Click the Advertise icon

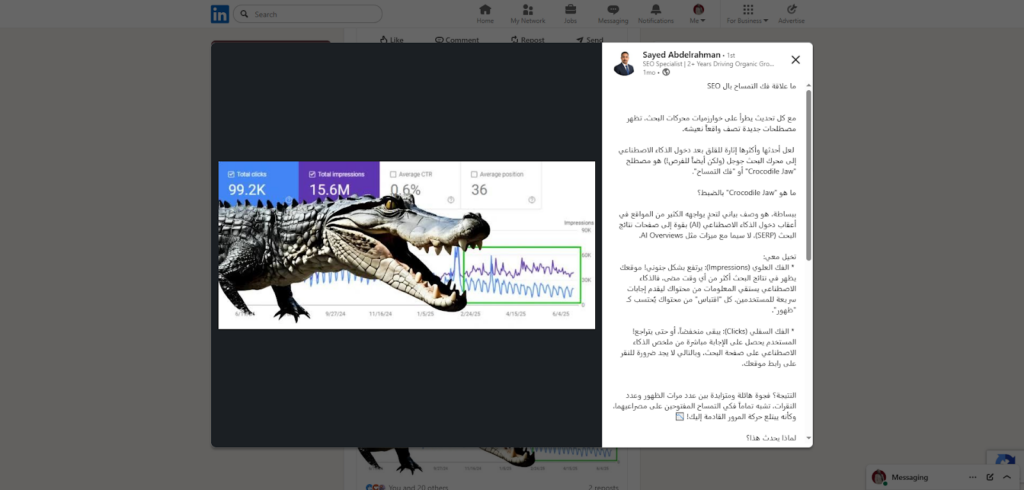click(x=791, y=13)
